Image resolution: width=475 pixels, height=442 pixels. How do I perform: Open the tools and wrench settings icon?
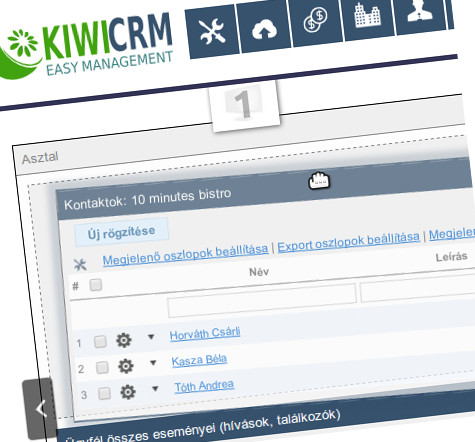point(212,31)
